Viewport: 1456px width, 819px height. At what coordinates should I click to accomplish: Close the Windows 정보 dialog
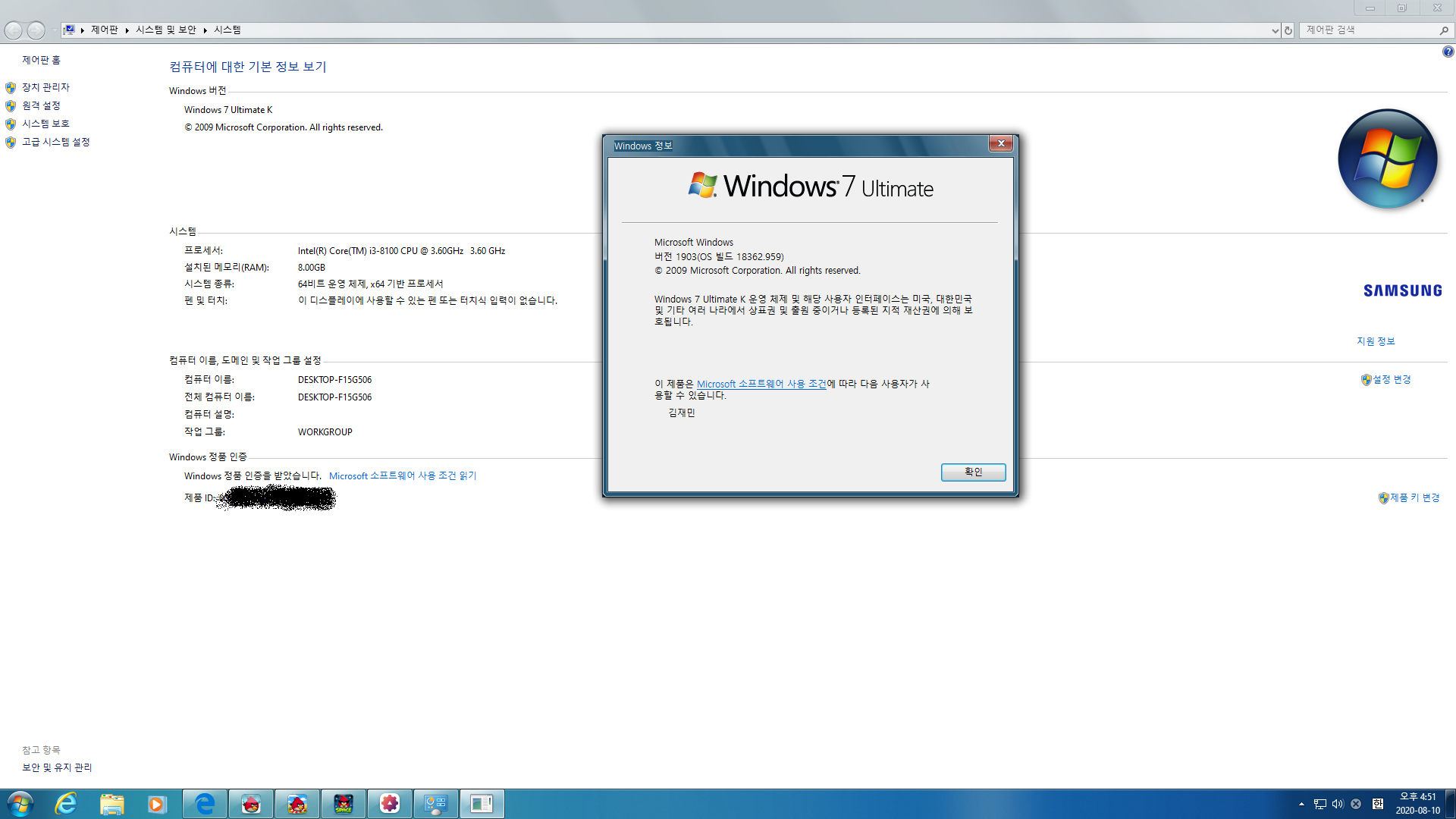tap(1001, 143)
